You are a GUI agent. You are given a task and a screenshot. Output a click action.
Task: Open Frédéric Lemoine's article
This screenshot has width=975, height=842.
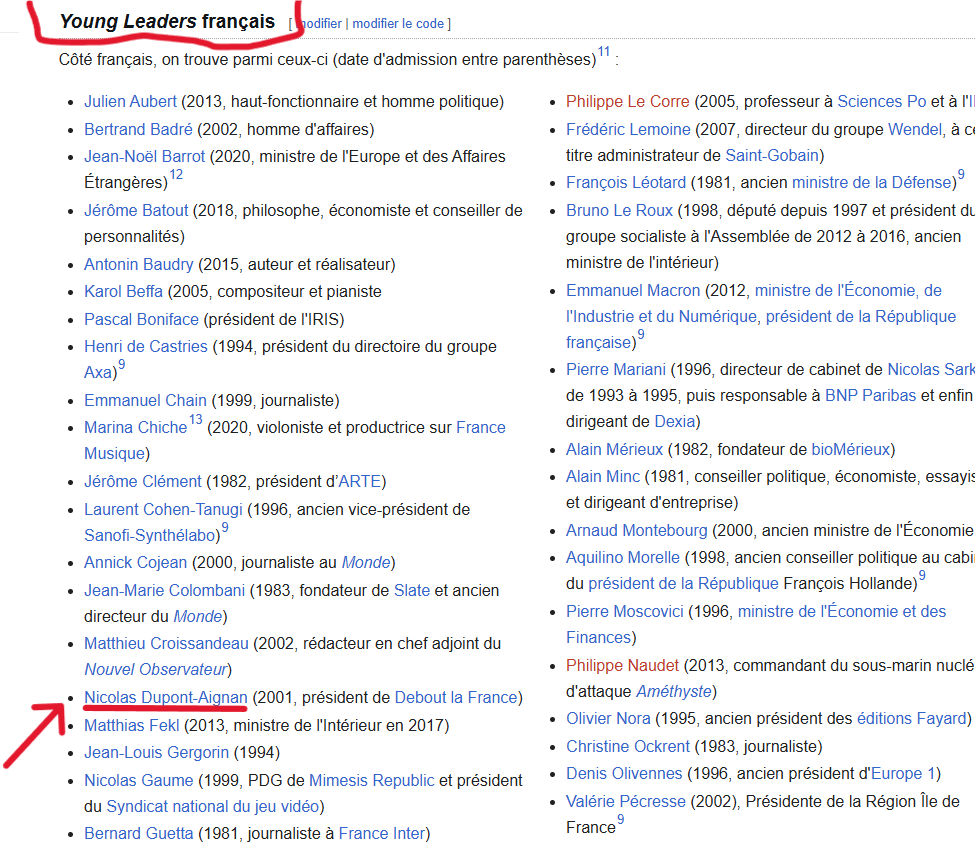click(x=628, y=129)
